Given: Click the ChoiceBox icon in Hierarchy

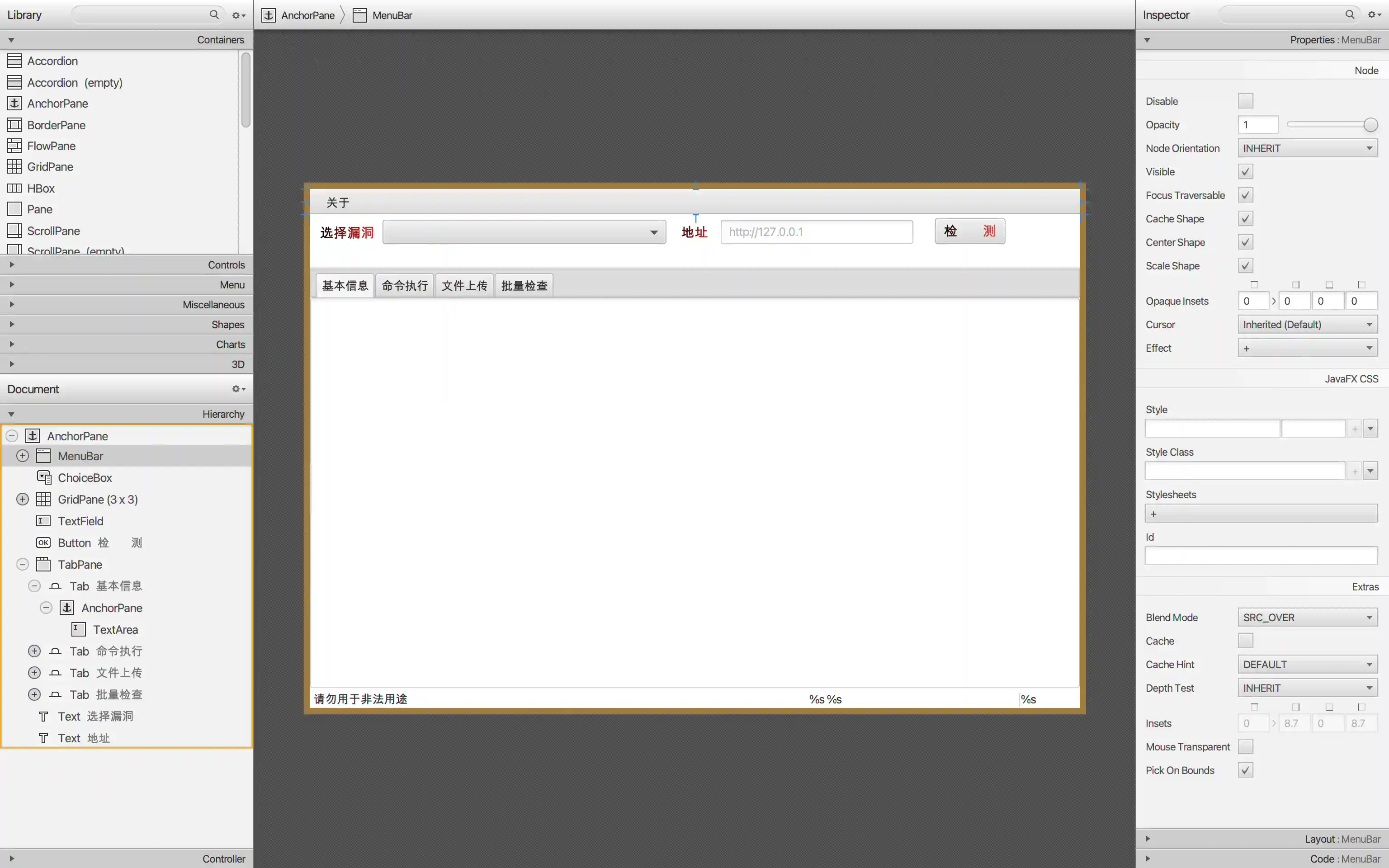Looking at the screenshot, I should [x=43, y=478].
